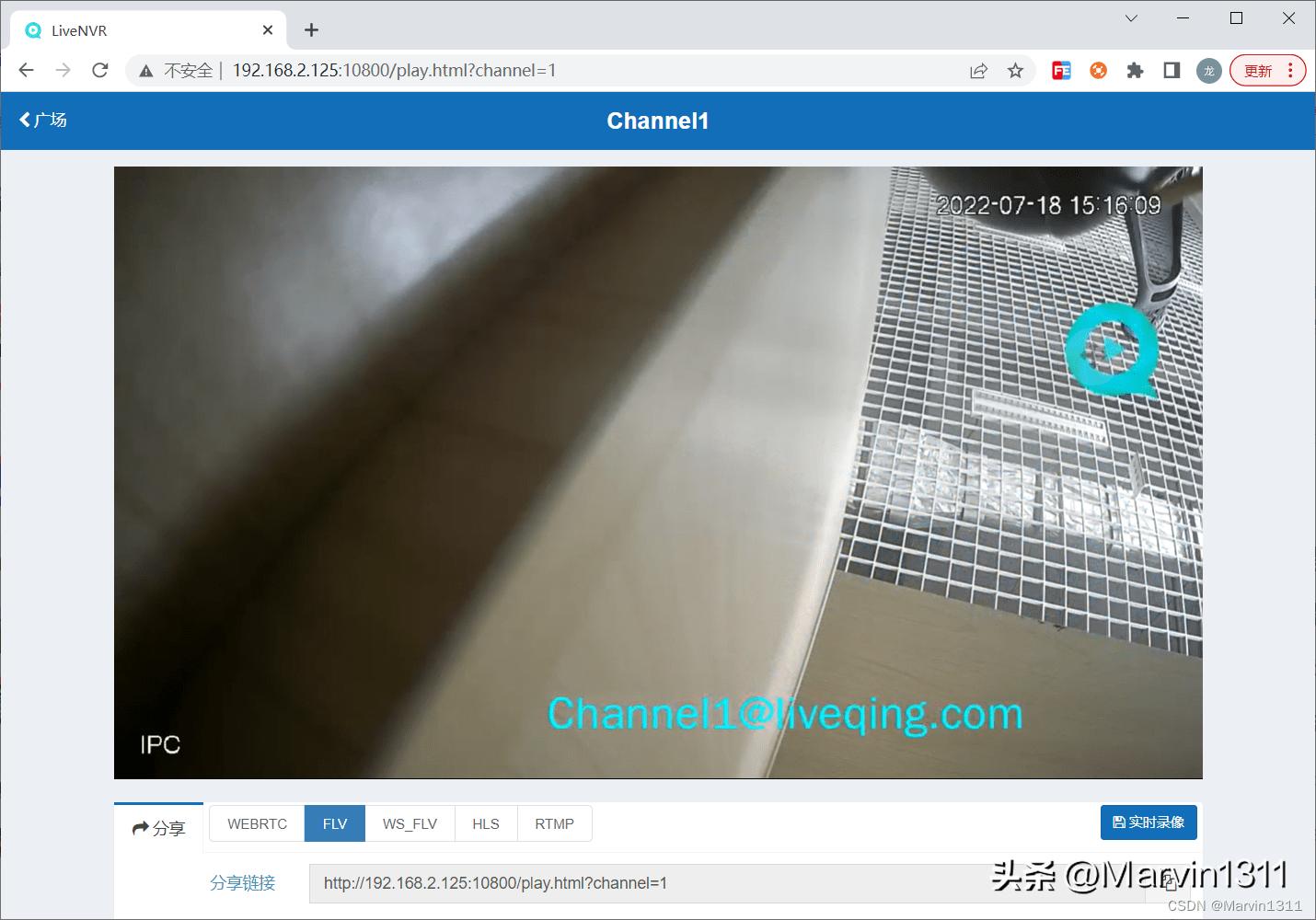The height and width of the screenshot is (920, 1316).
Task: Open the 龙 profile avatar
Action: pyautogui.click(x=1208, y=70)
